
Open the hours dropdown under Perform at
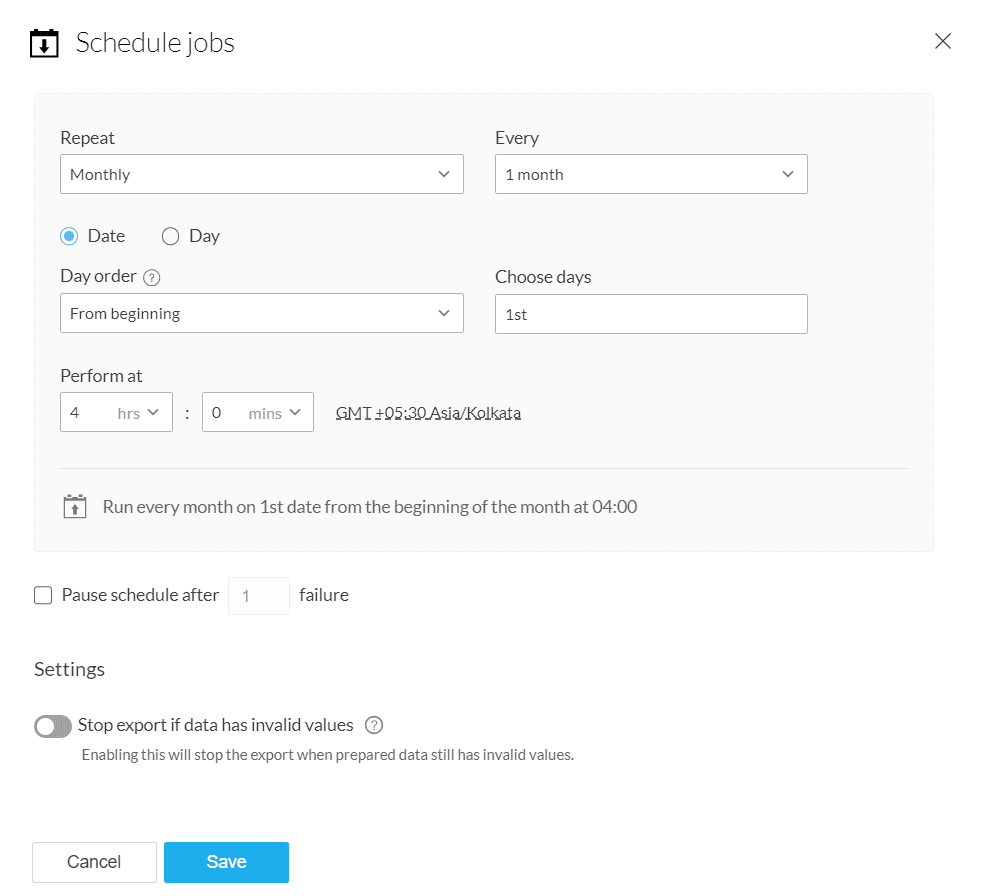coord(116,412)
